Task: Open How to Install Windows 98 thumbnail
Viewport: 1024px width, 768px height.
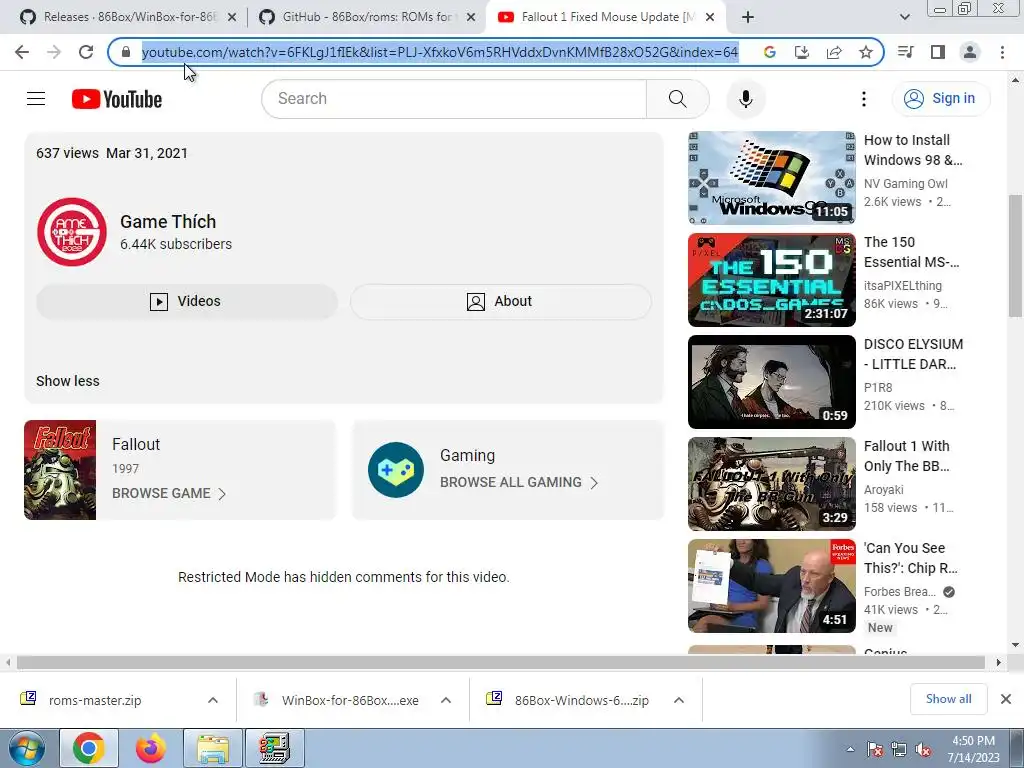Action: click(771, 178)
